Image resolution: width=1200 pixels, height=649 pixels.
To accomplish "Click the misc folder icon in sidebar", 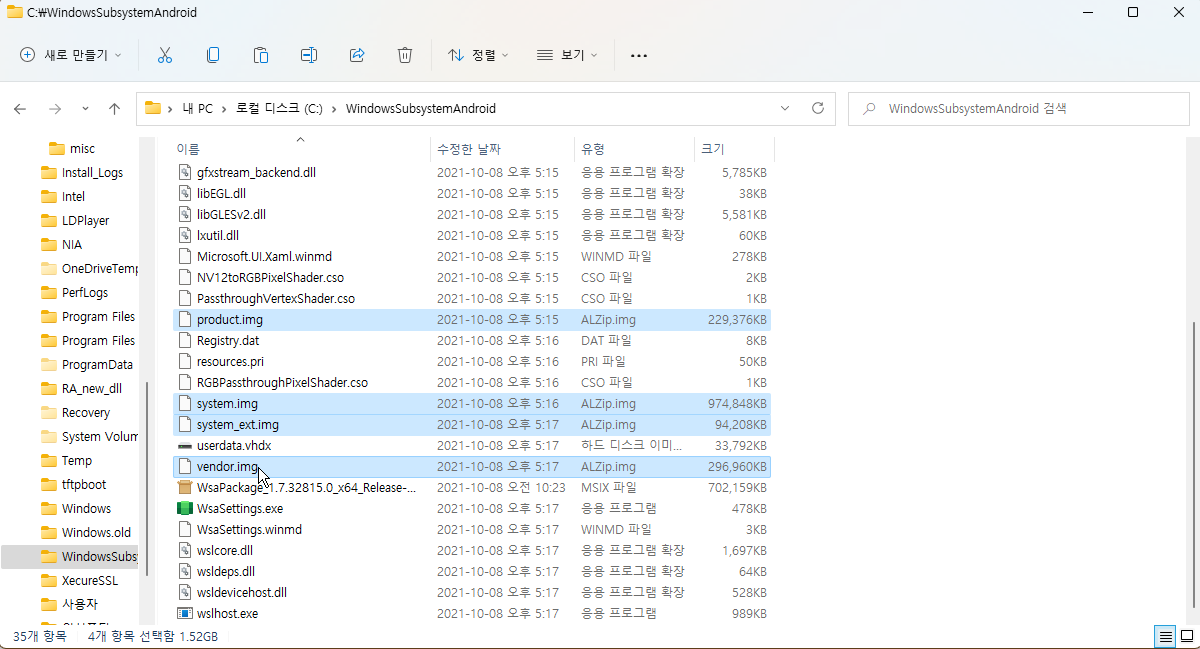I will (x=57, y=148).
